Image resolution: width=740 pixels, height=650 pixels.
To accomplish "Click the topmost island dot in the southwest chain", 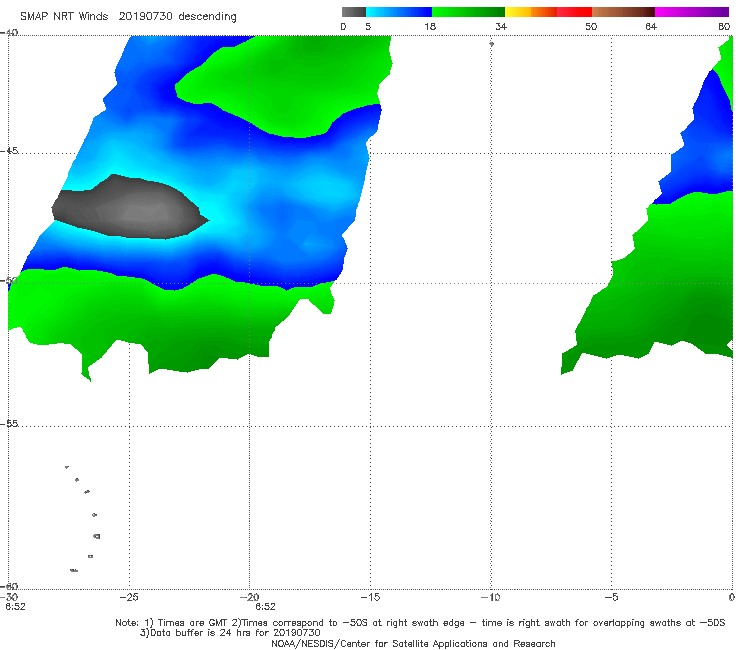I will point(67,467).
